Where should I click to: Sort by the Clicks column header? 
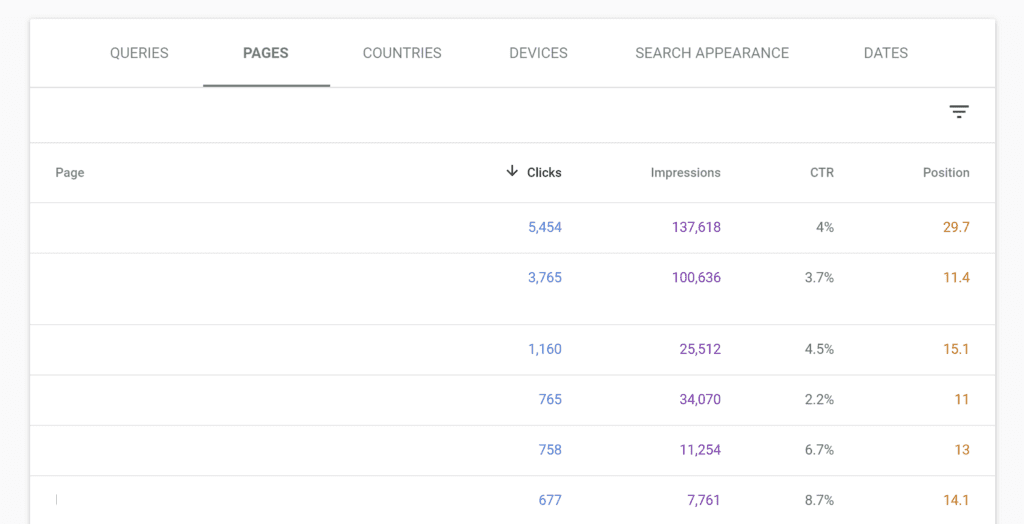(544, 172)
